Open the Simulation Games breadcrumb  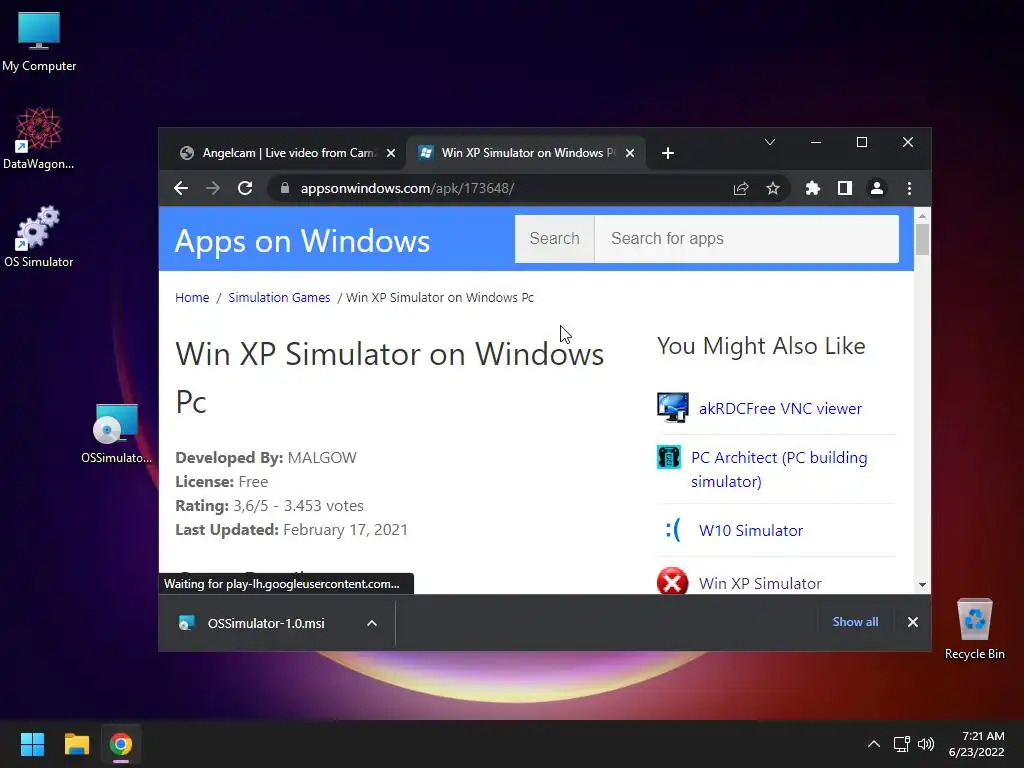279,297
